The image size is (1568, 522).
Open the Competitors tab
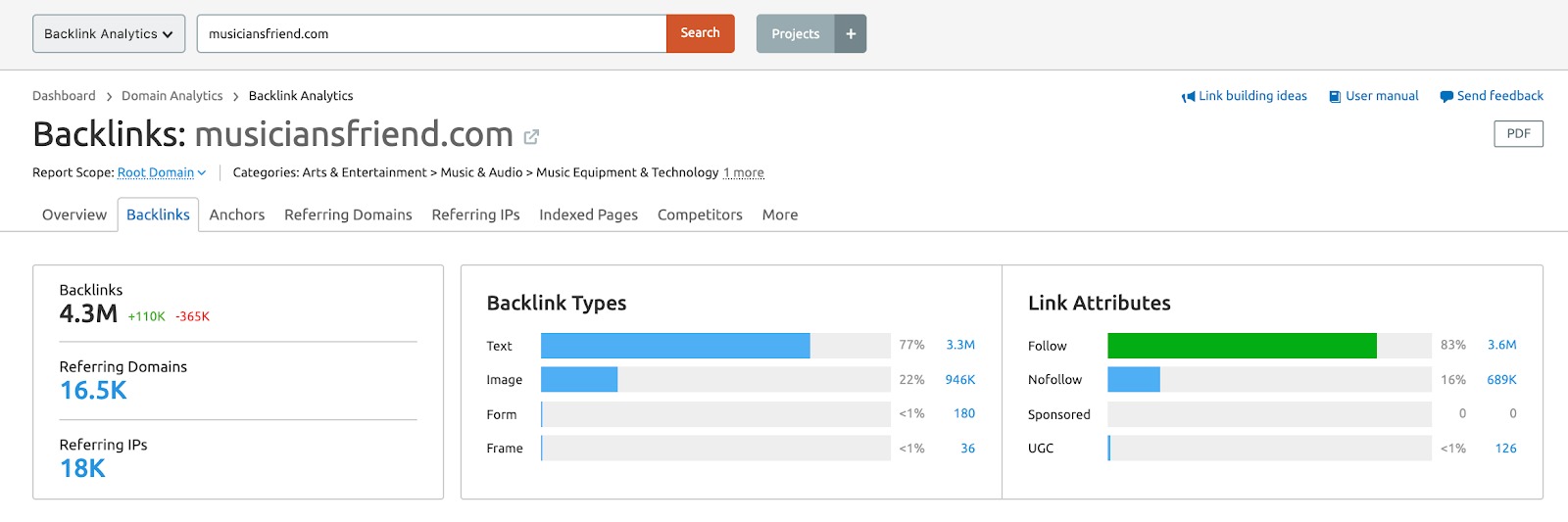(x=700, y=214)
